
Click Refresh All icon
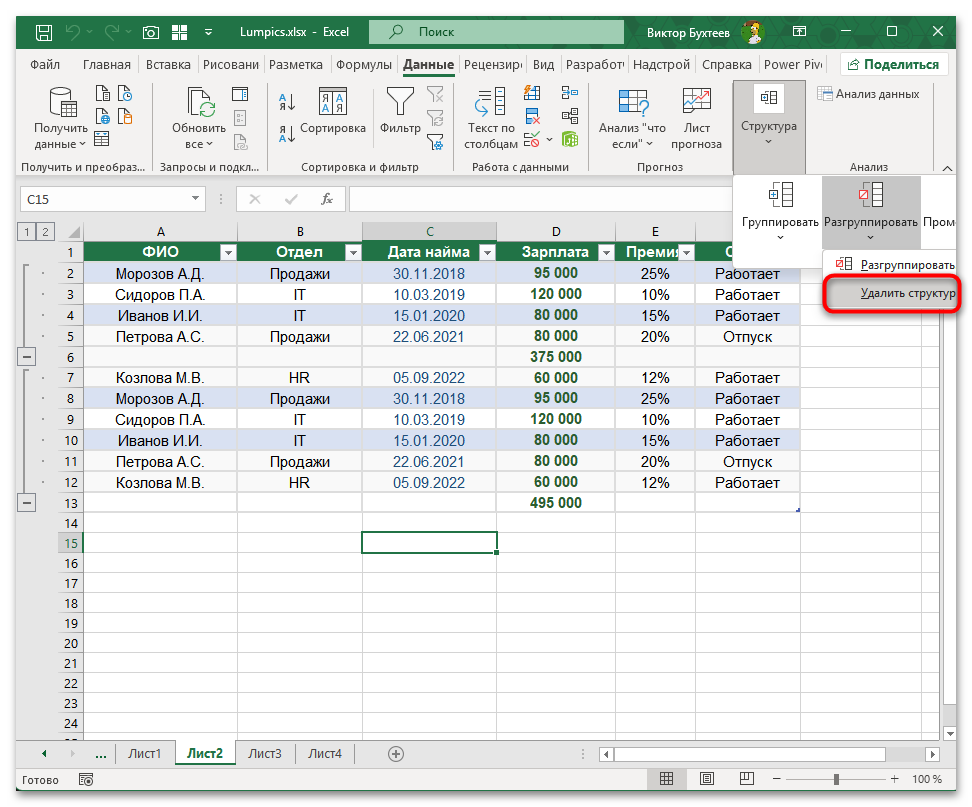click(x=200, y=102)
